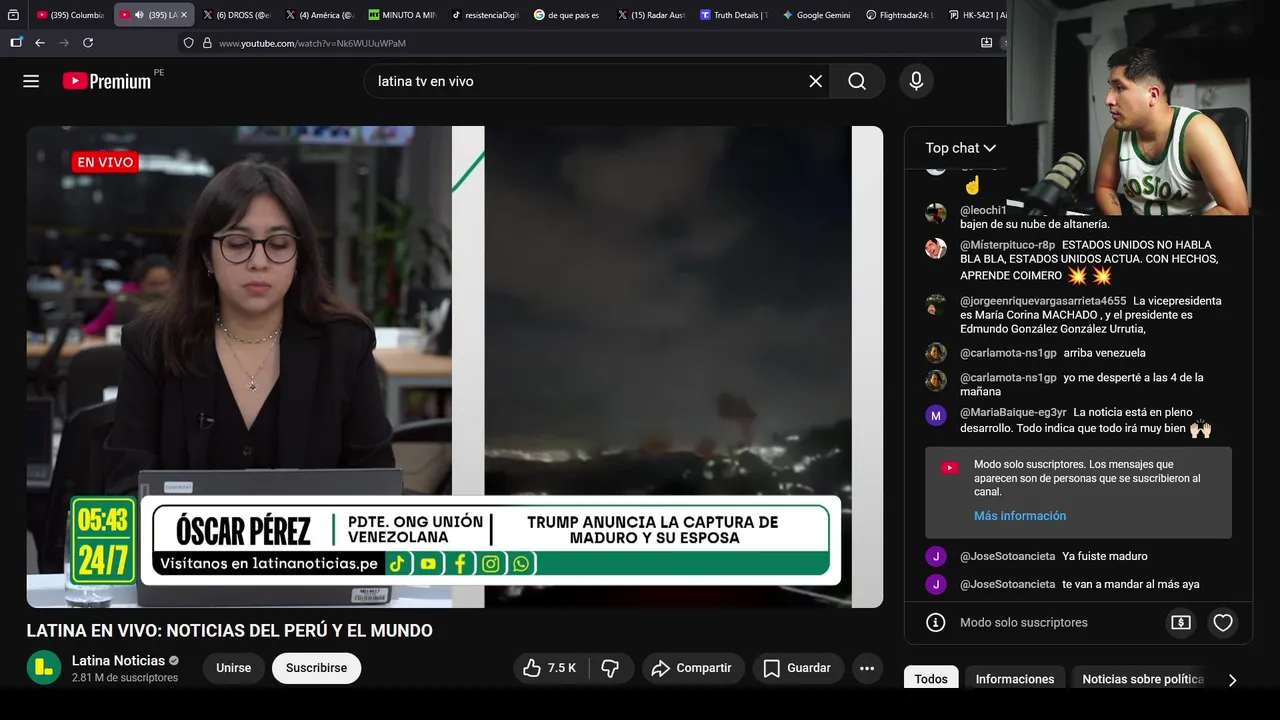Open the YouTube guide hamburger menu
The image size is (1280, 720).
pyautogui.click(x=31, y=81)
